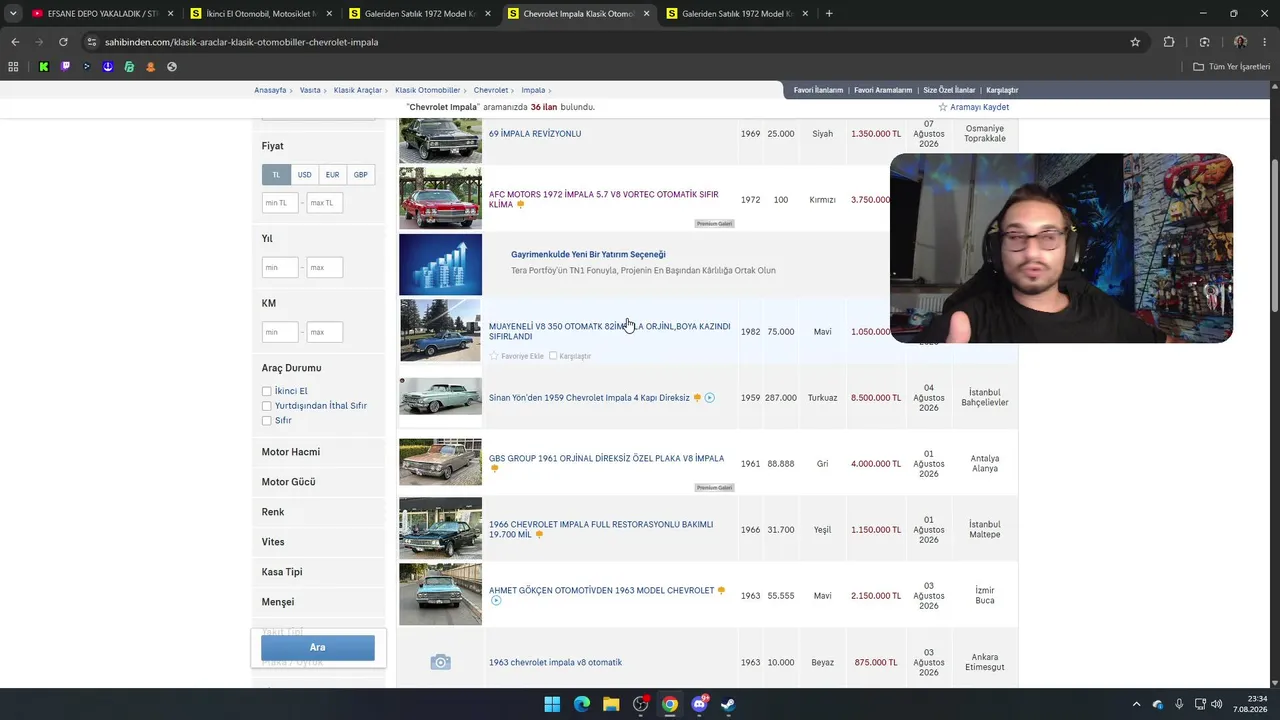Open the 69 İMPALA REVİZYONLU listing

[x=535, y=134]
